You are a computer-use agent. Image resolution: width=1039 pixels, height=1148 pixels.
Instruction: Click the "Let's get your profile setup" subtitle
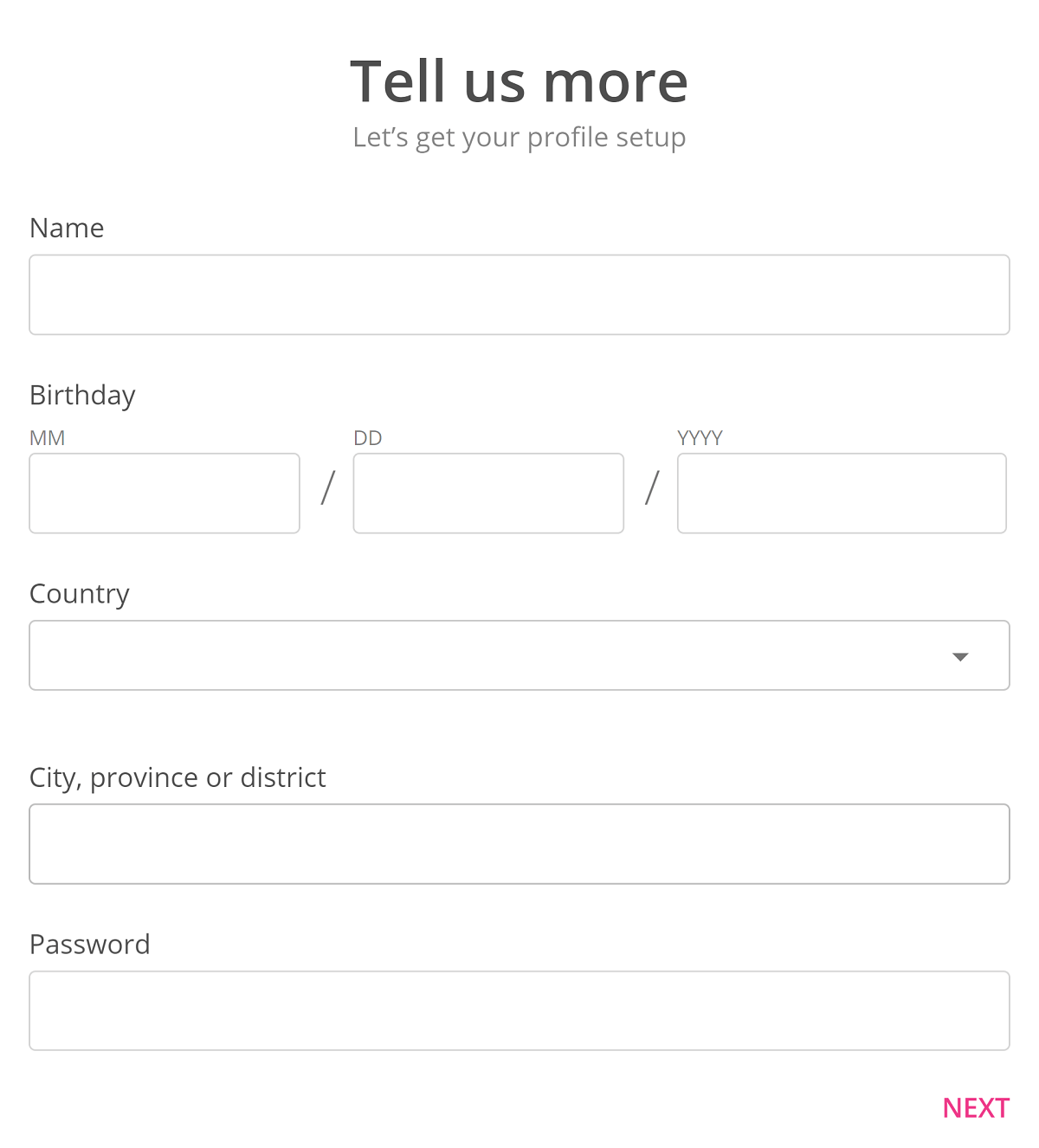point(519,138)
